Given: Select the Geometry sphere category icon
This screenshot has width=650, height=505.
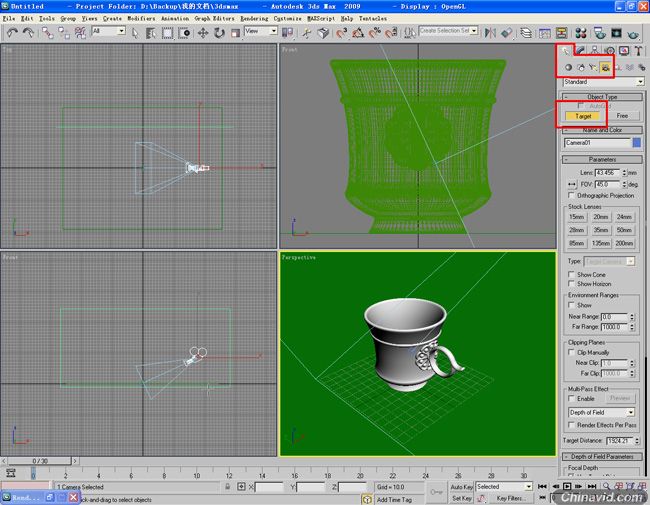Looking at the screenshot, I should pos(568,67).
